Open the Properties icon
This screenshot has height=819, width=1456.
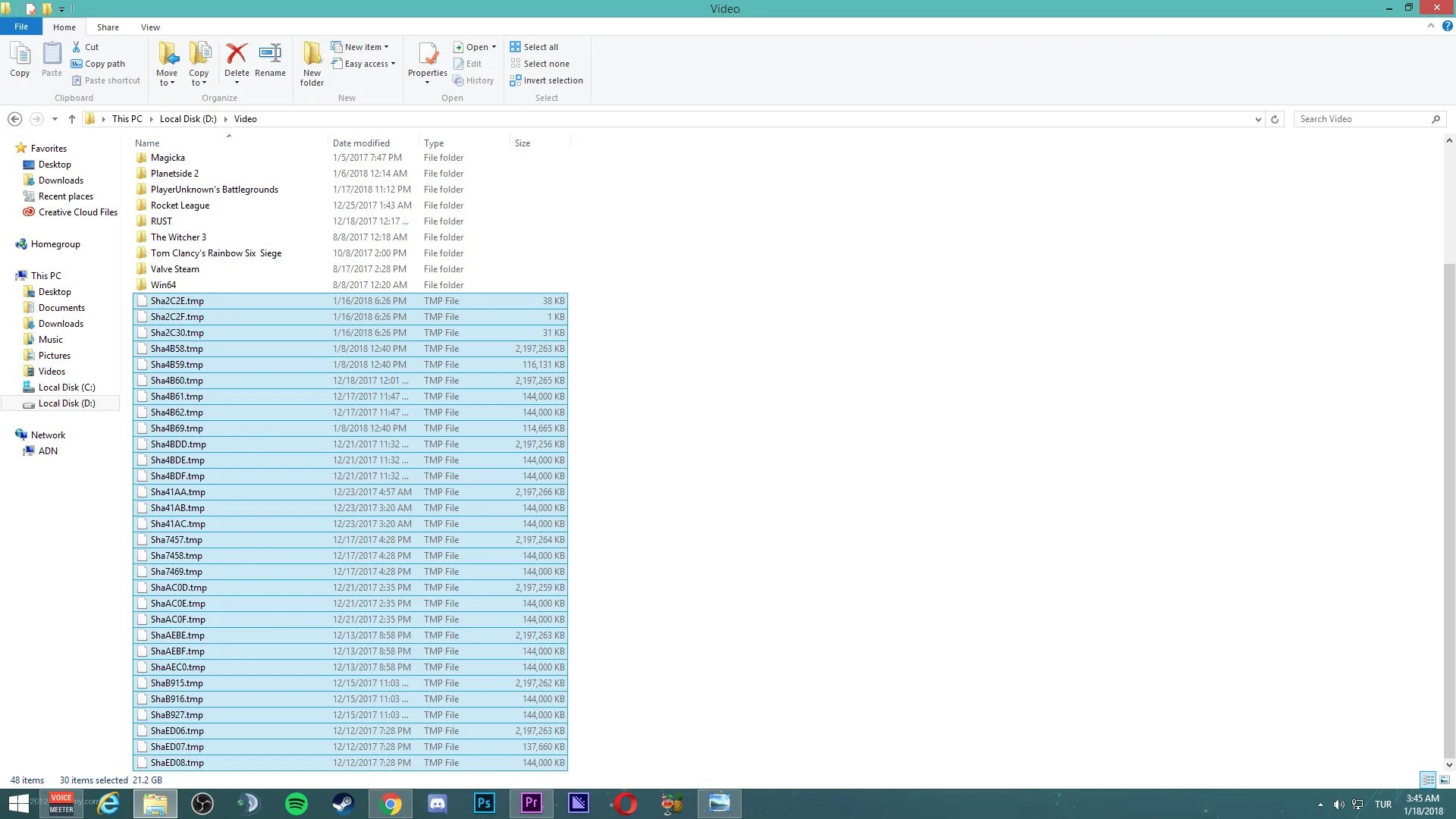428,55
